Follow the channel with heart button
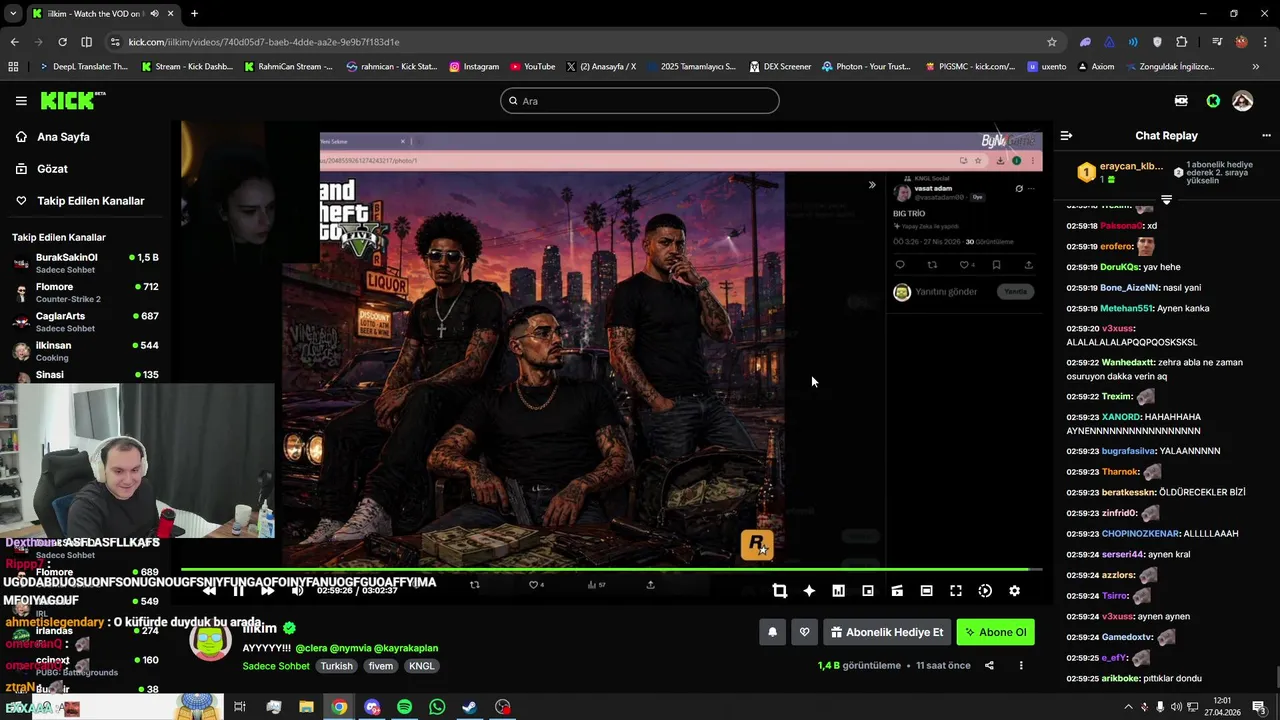Screen dimensions: 1280x720 804,632
